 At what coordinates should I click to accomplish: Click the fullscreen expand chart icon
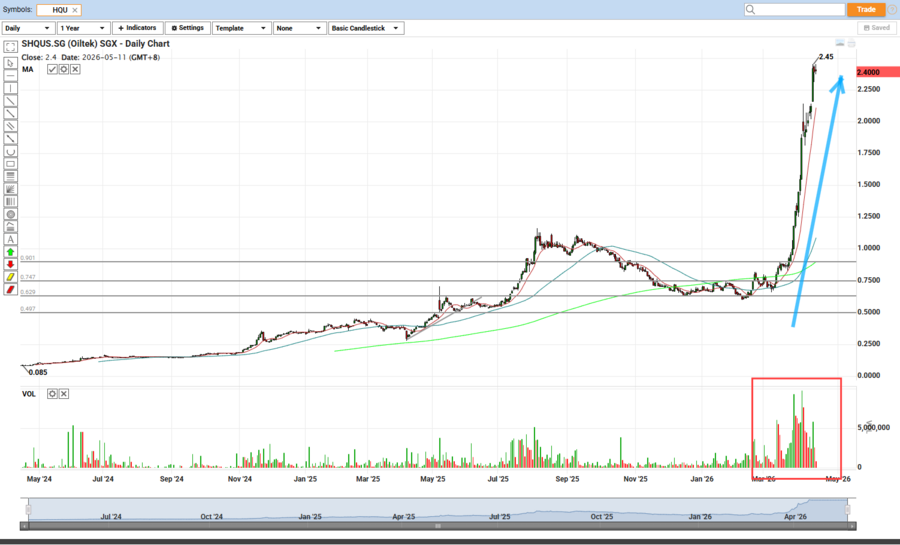point(11,46)
